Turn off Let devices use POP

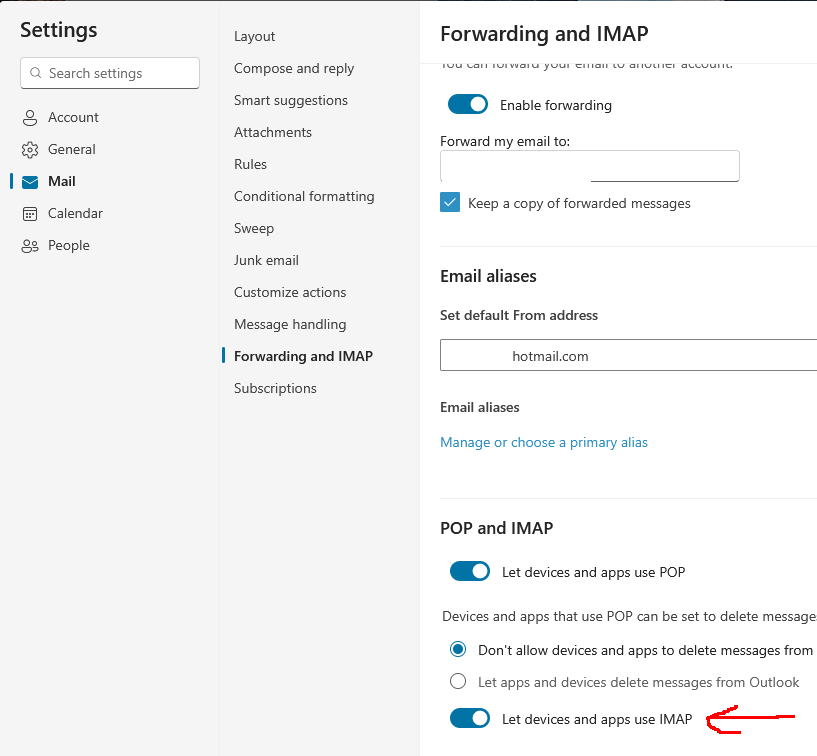[469, 572]
